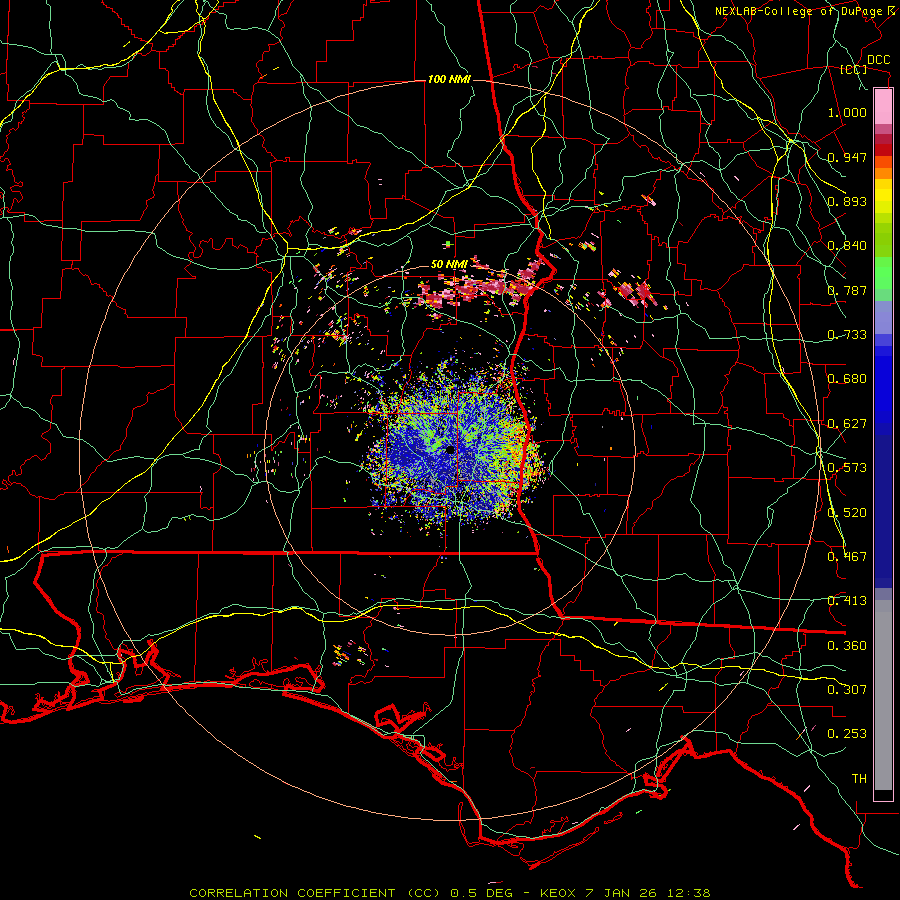The width and height of the screenshot is (900, 900).
Task: Click the 0.520 legend value
Action: (x=847, y=513)
